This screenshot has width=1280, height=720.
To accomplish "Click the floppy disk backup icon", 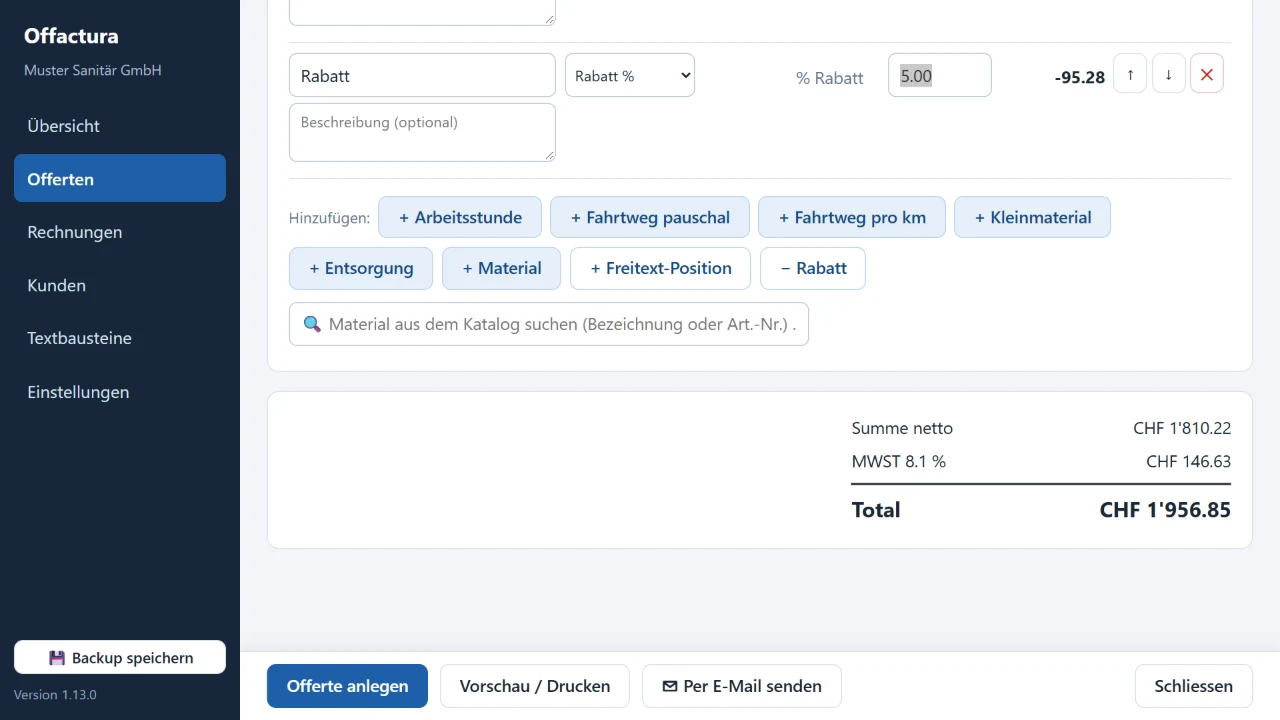I will pyautogui.click(x=57, y=658).
